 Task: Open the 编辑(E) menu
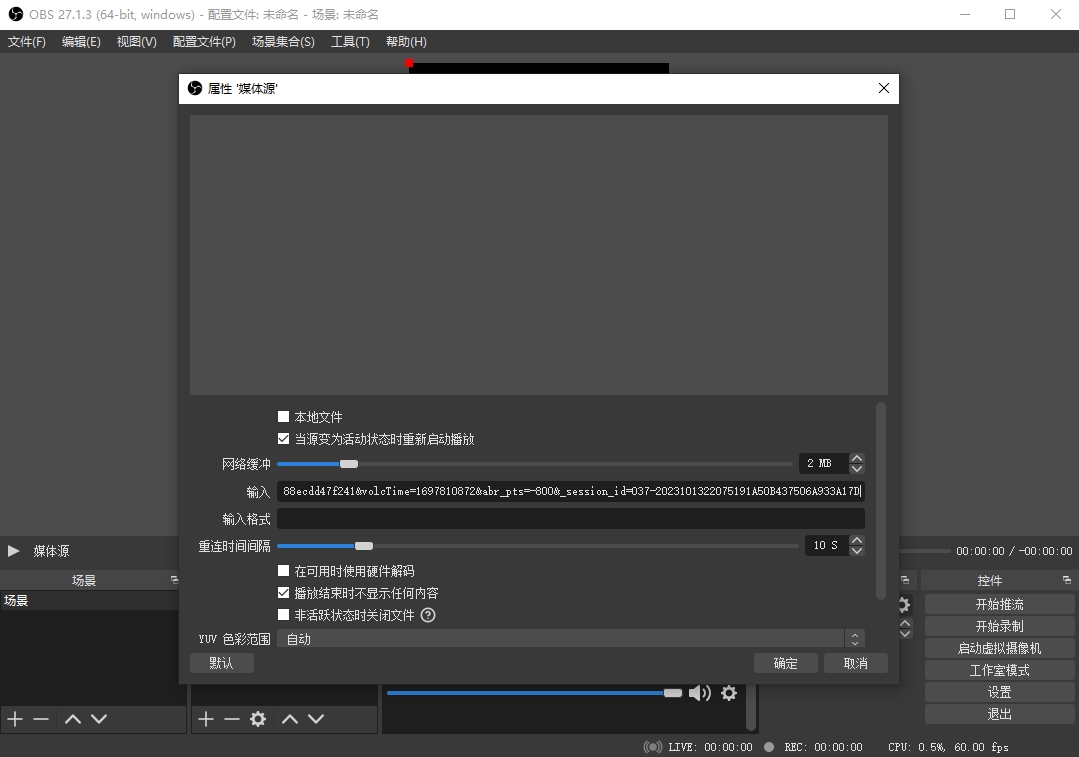point(81,42)
